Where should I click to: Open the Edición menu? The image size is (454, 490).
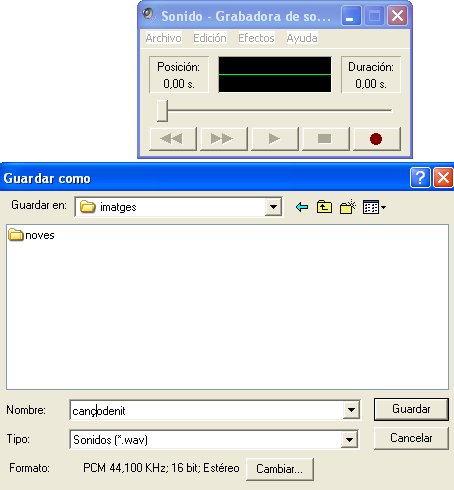210,38
